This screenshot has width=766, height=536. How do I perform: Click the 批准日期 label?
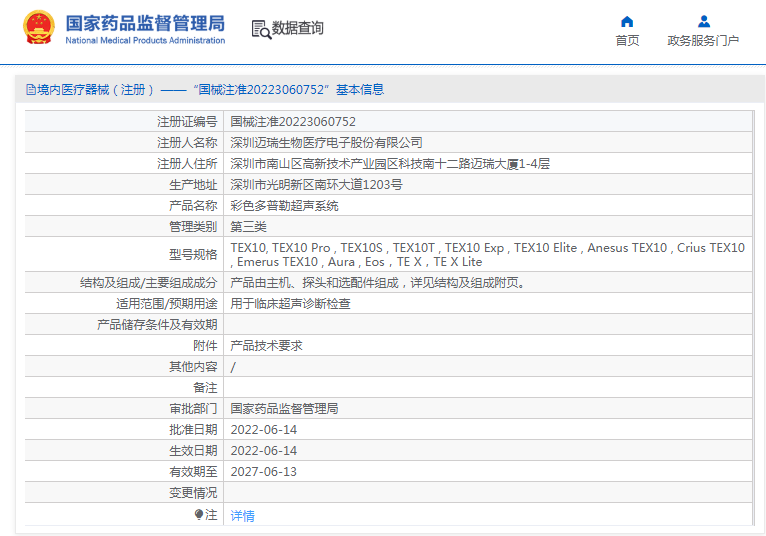(x=193, y=430)
